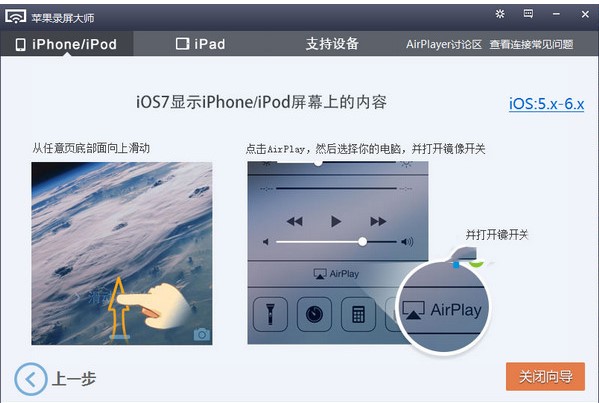Open the AirPlayer讨论区 link
The width and height of the screenshot is (599, 403).
pos(444,45)
